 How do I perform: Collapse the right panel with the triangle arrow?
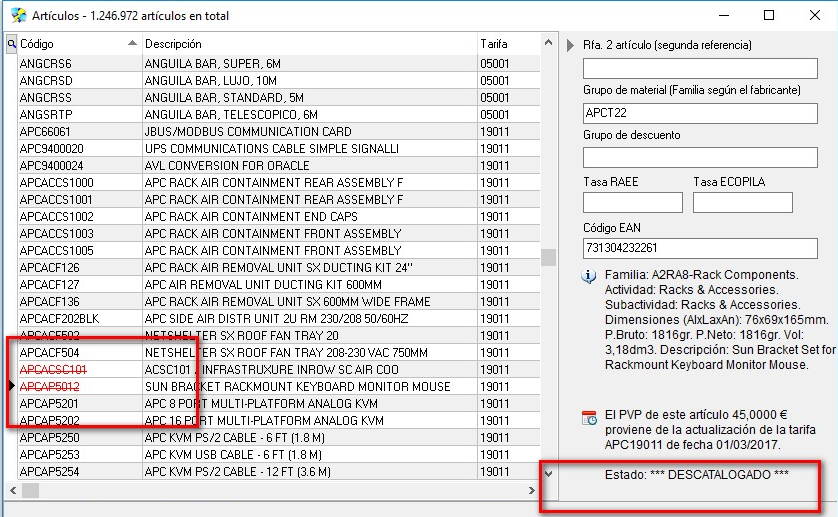tap(570, 45)
